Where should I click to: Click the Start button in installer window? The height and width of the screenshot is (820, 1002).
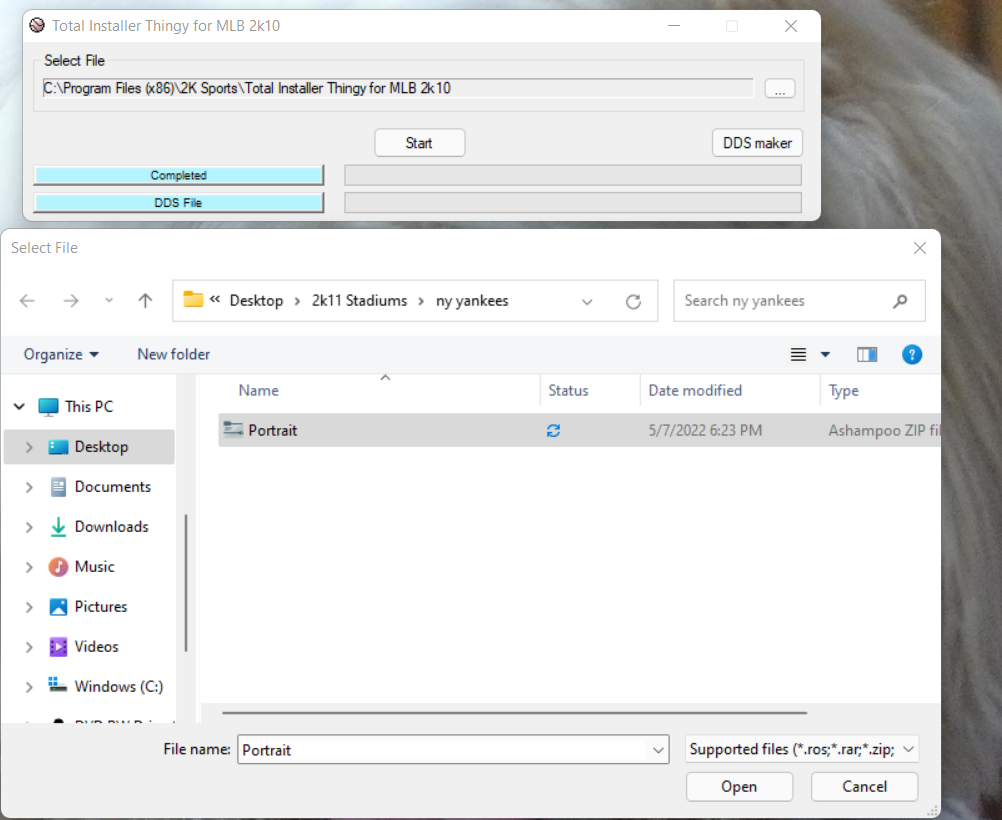point(419,143)
